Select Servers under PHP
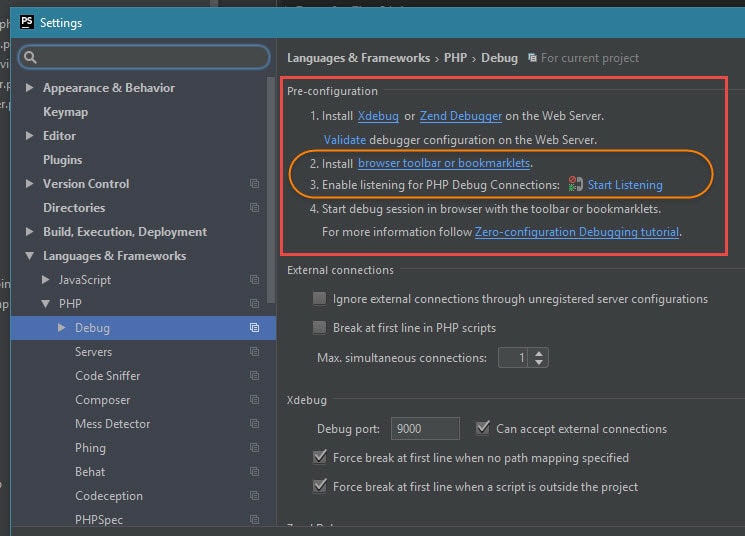 94,352
